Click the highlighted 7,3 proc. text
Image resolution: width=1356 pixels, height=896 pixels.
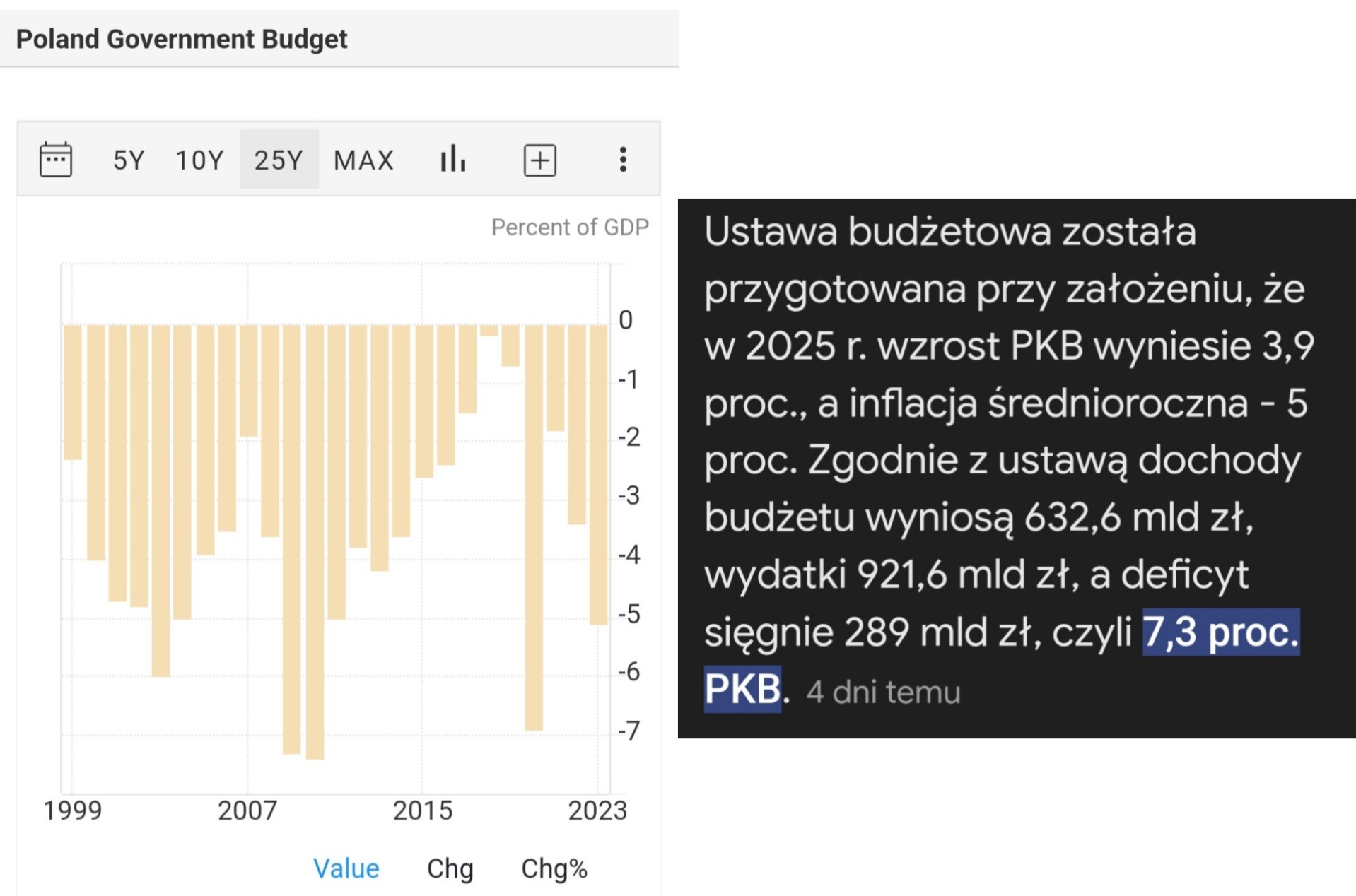tap(1220, 632)
